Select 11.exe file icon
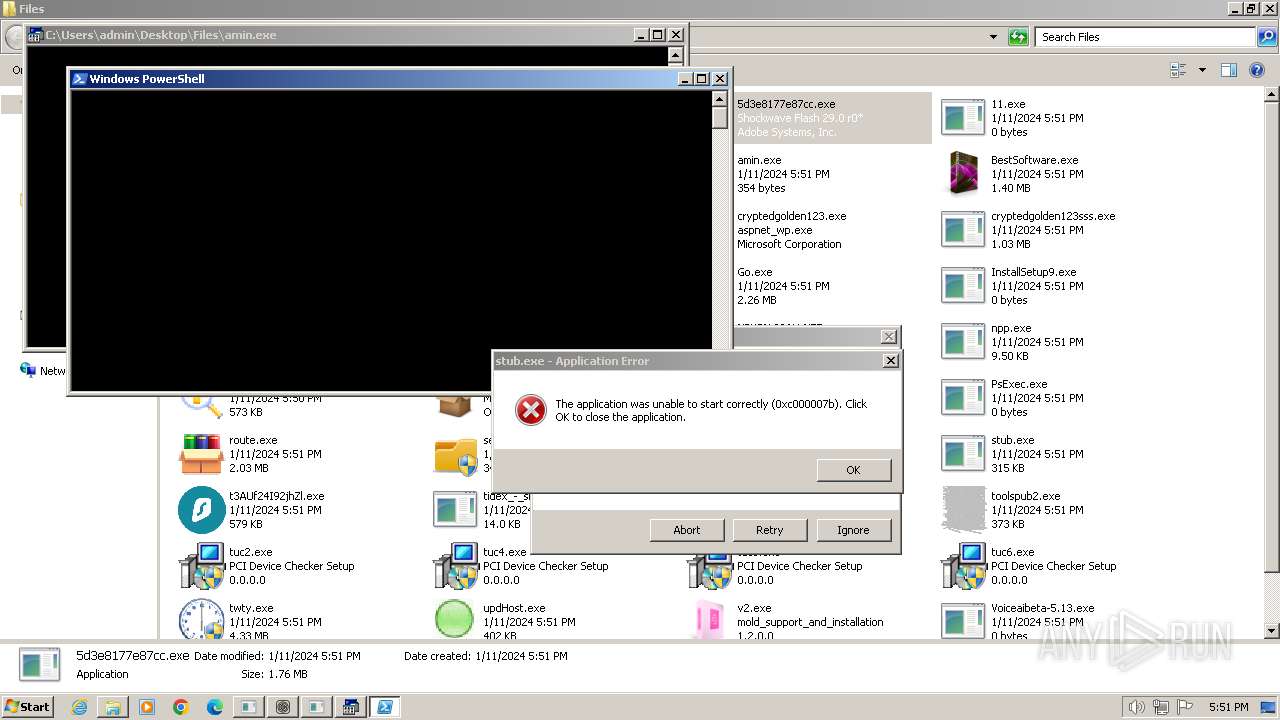Screen dimensions: 1280x720 tap(963, 118)
